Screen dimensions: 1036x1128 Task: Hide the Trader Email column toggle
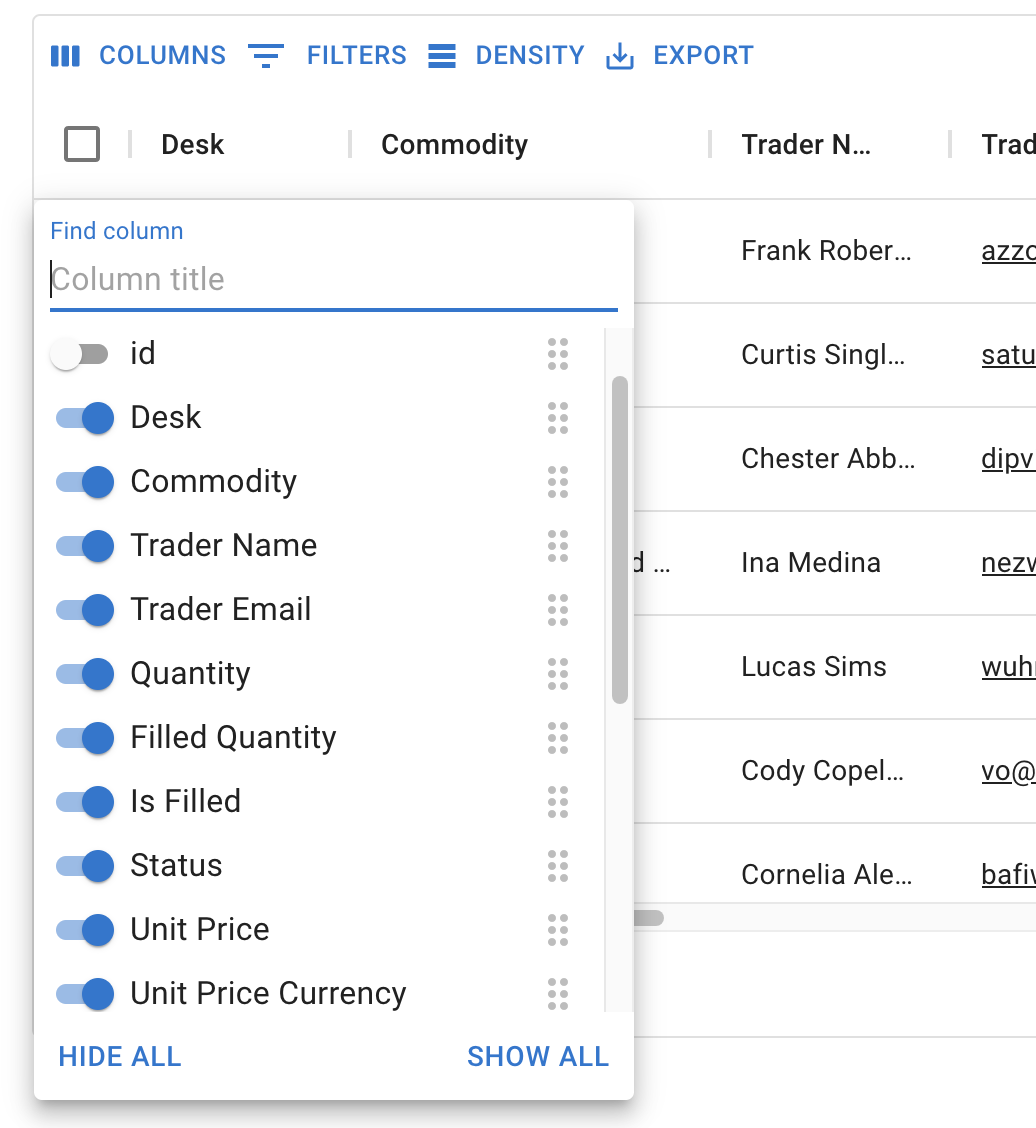coord(84,610)
